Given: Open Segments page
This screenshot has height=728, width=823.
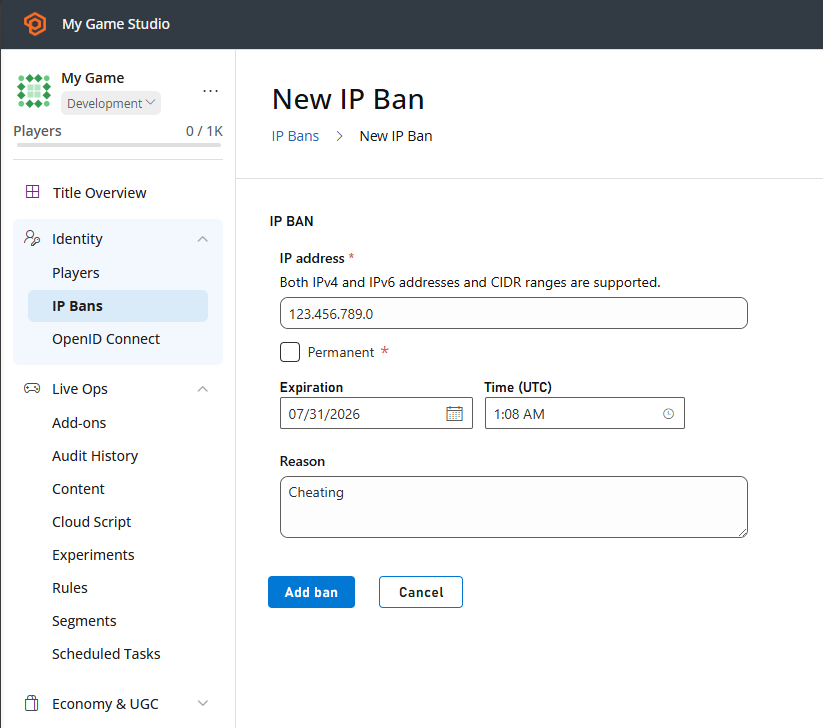Looking at the screenshot, I should 84,621.
